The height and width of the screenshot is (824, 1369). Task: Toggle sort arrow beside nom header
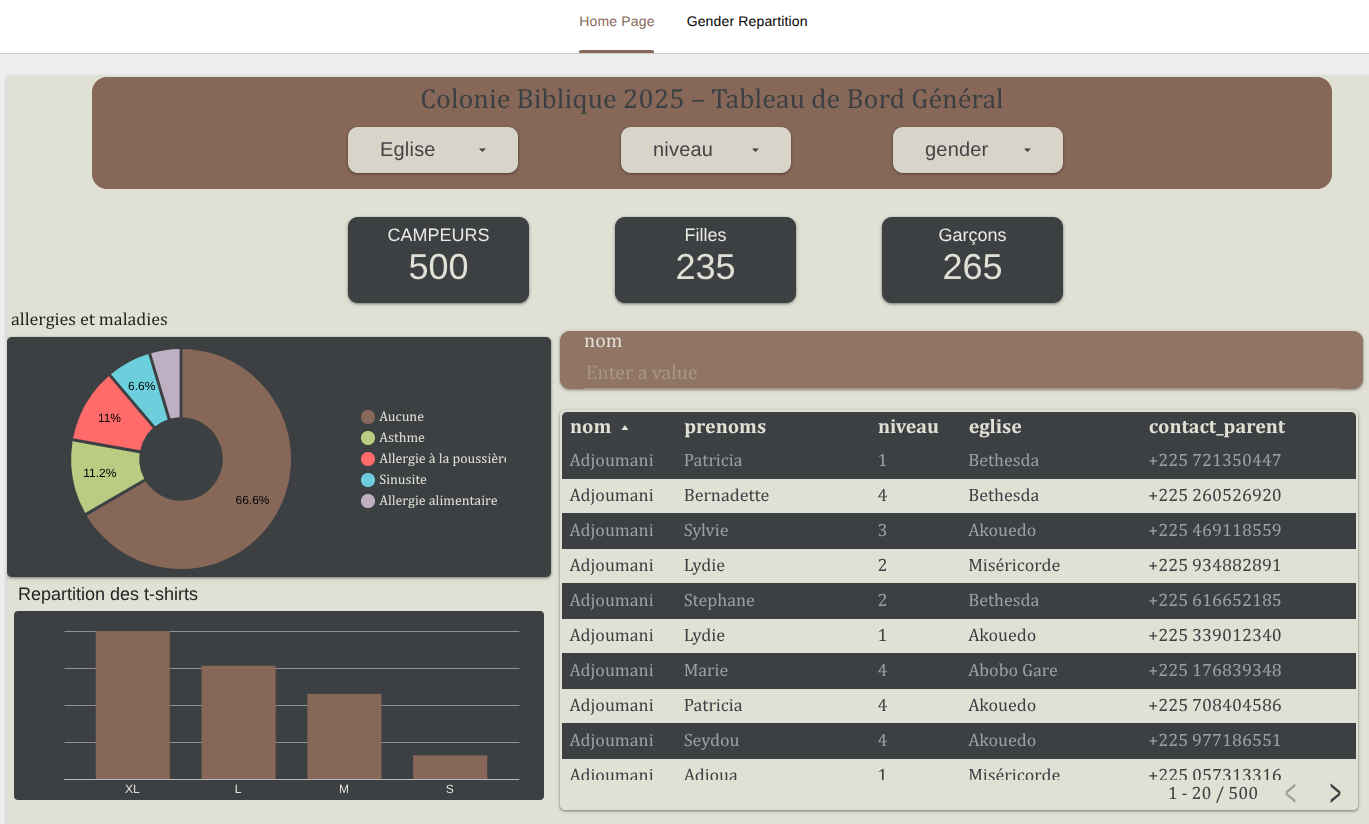click(x=625, y=428)
